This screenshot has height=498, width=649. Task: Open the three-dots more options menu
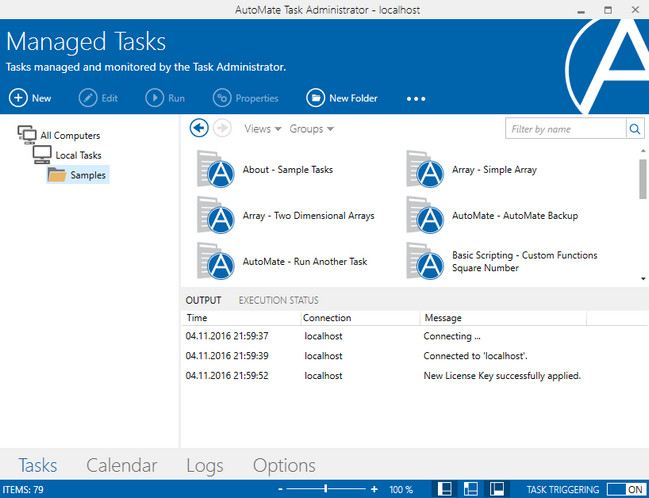coord(416,99)
